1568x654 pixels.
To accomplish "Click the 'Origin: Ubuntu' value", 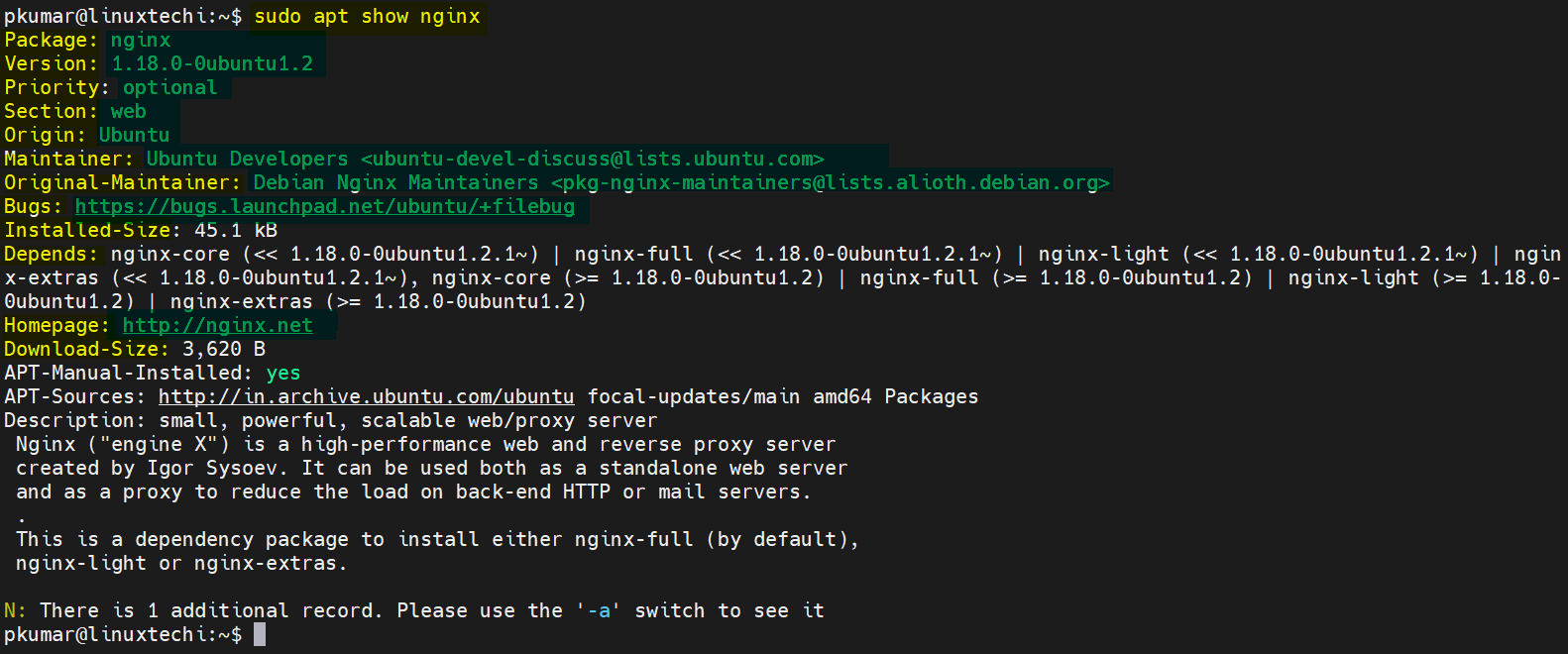I will [135, 135].
